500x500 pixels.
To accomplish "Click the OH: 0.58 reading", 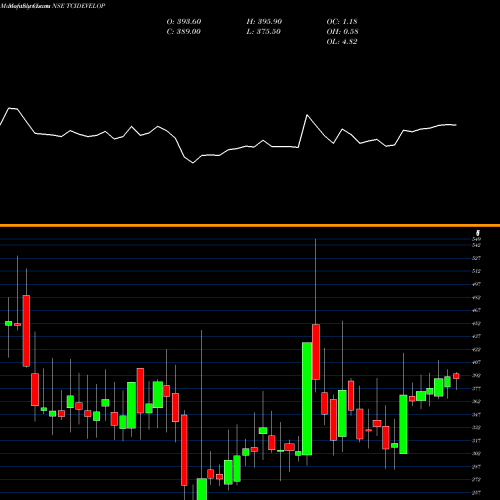I will [342, 31].
